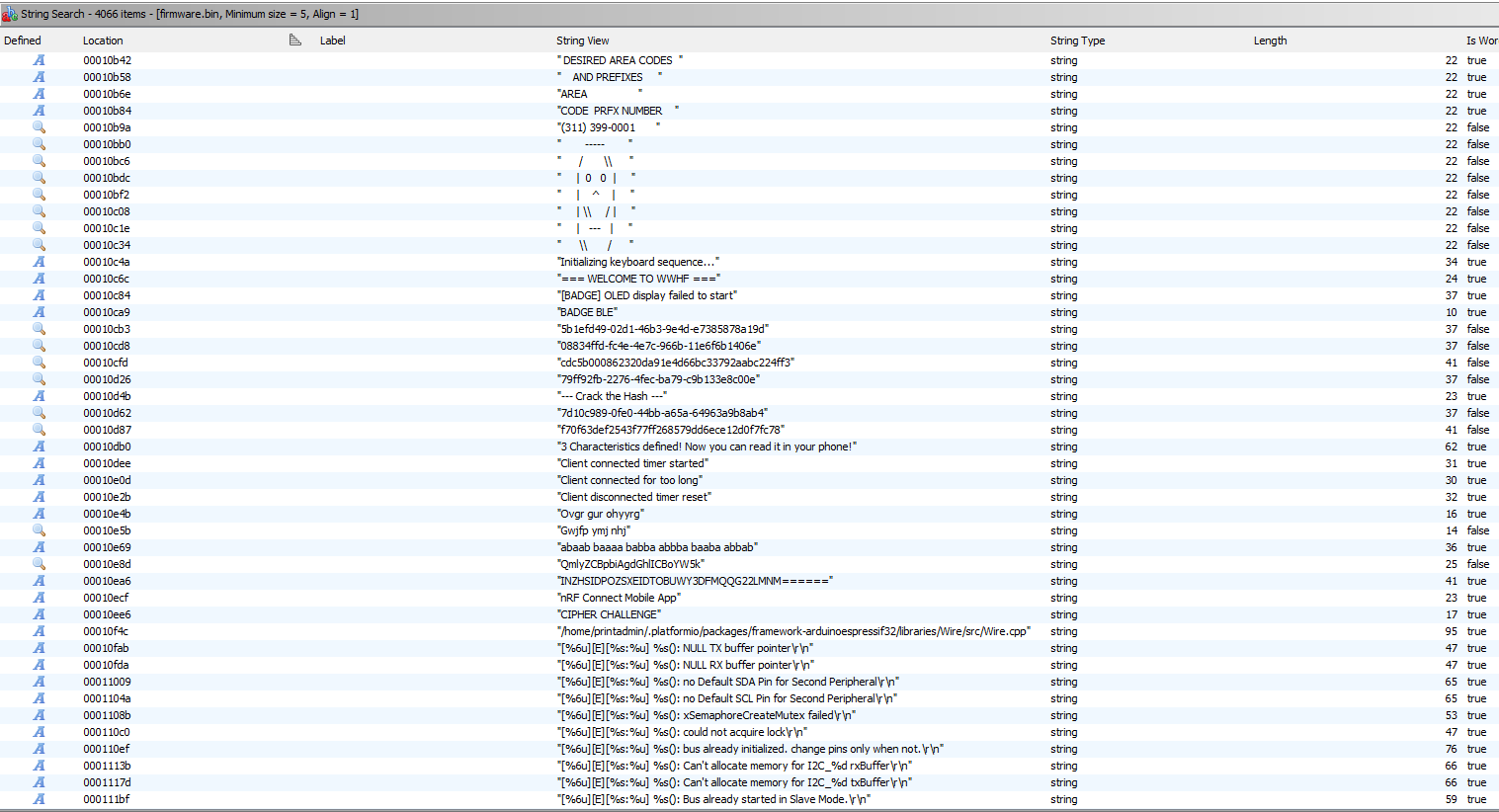Click the Length column header

point(1270,41)
